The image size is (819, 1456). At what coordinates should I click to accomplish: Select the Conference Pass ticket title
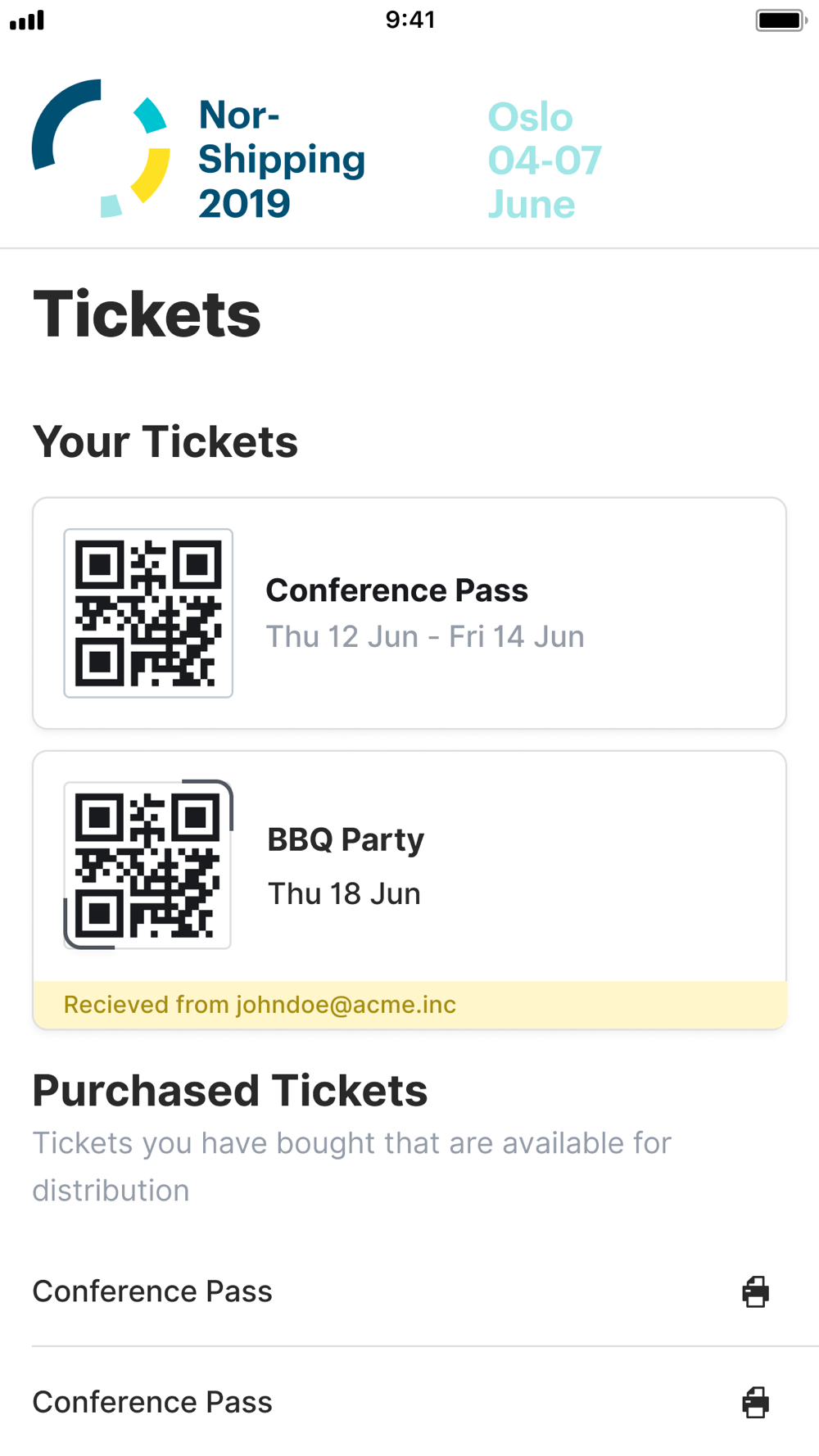point(397,590)
